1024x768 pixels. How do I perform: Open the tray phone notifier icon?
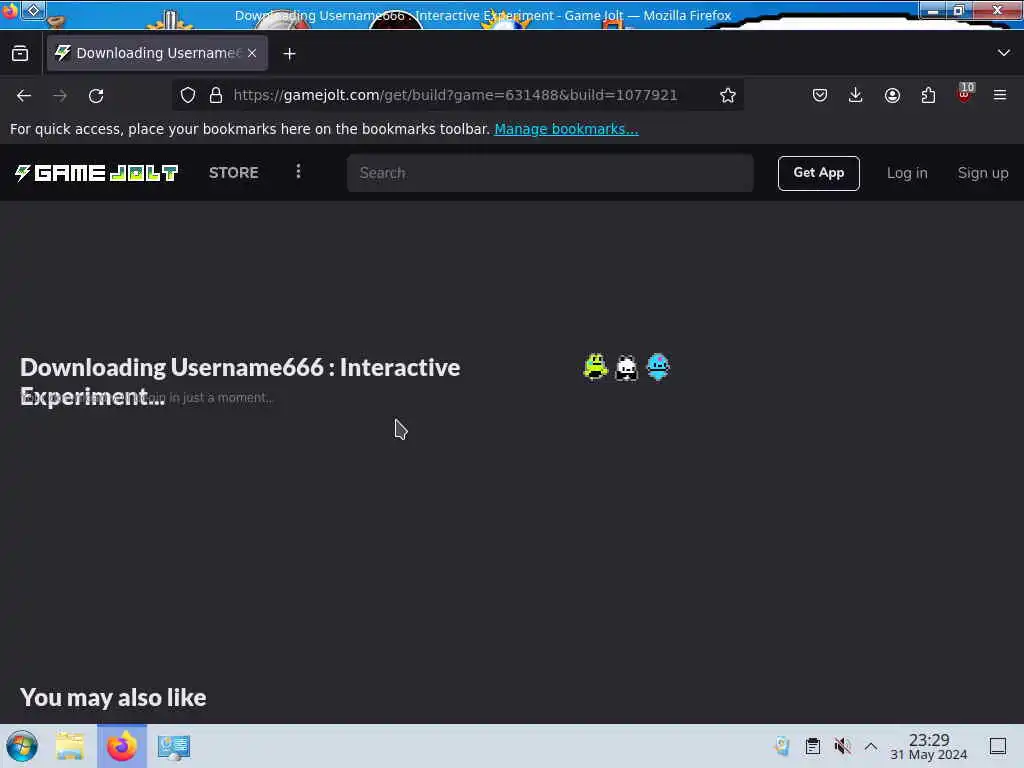pyautogui.click(x=782, y=746)
